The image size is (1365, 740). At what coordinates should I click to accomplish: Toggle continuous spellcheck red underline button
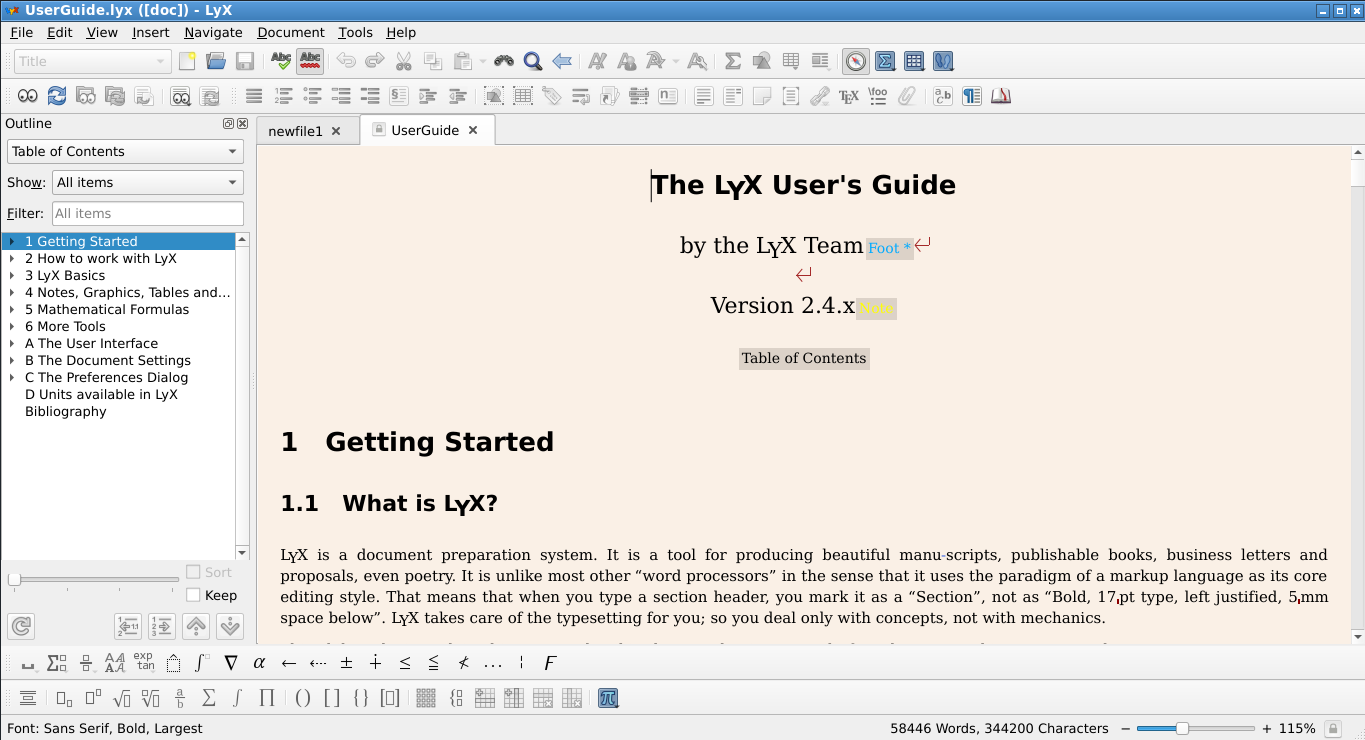click(x=310, y=61)
